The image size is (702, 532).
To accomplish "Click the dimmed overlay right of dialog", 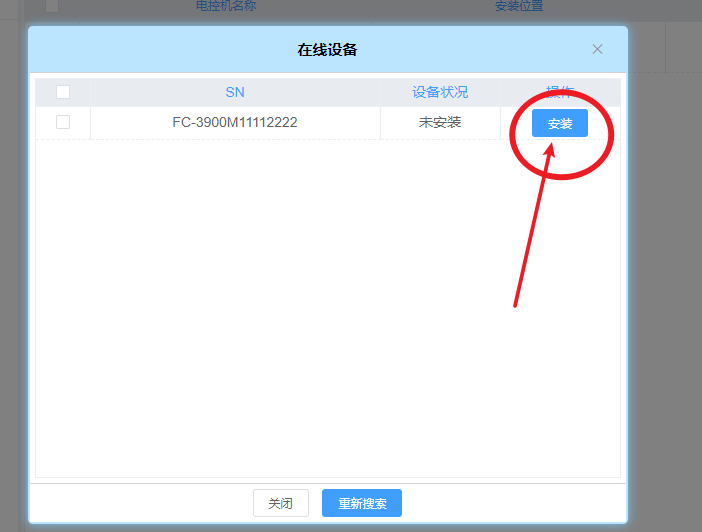I will pos(665,300).
